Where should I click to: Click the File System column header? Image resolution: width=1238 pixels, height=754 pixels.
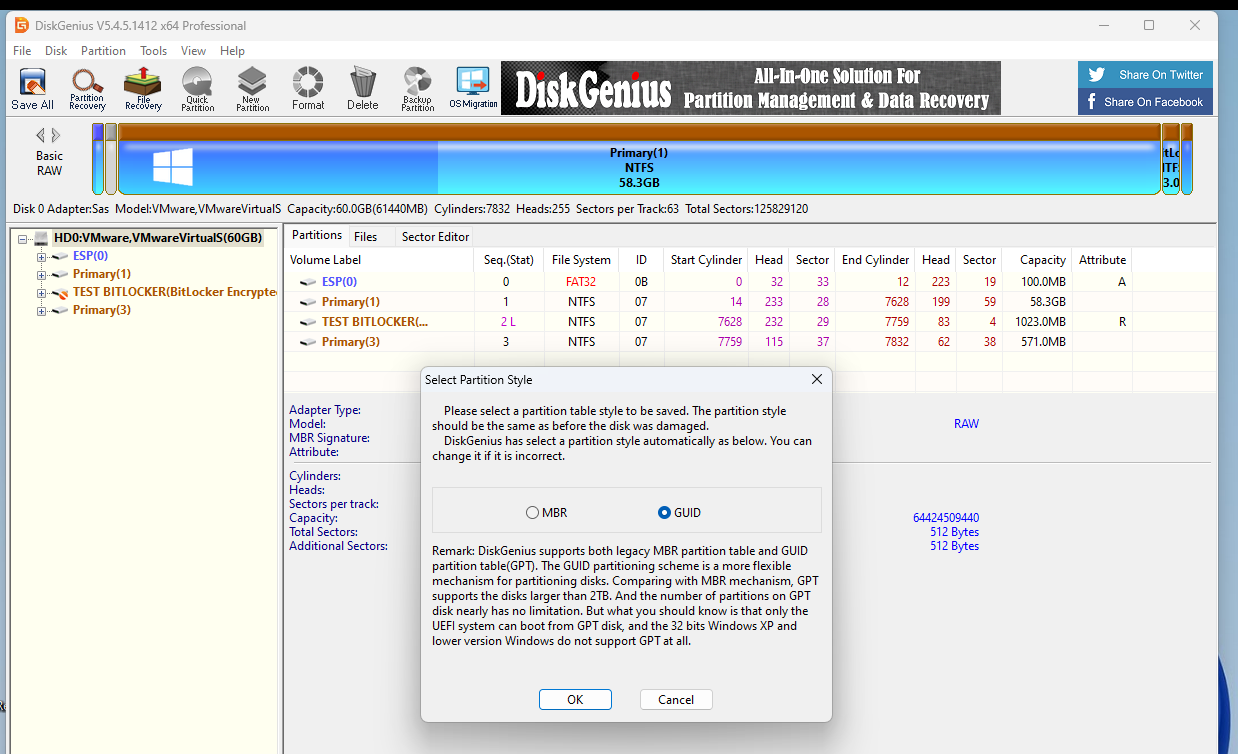(x=581, y=260)
